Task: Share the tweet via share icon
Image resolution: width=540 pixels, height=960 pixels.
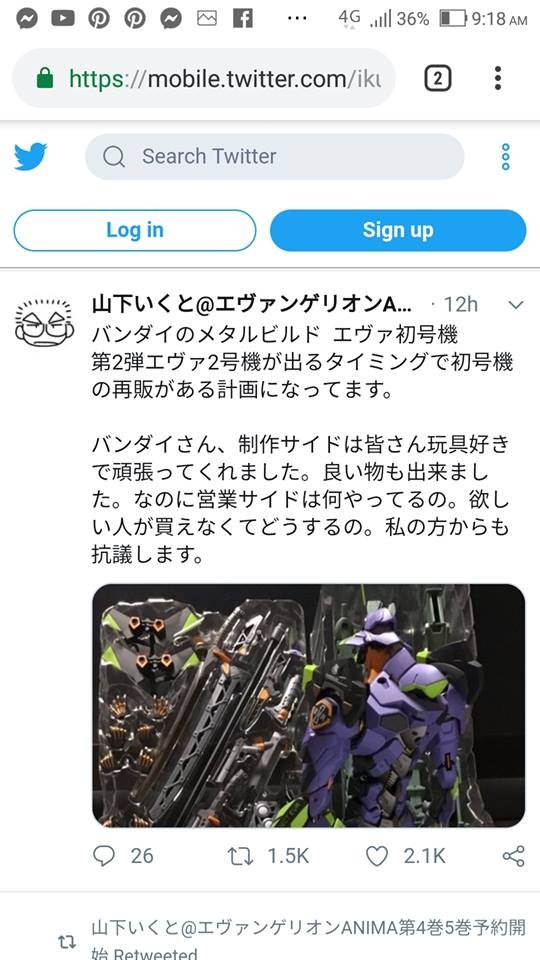Action: coord(513,855)
